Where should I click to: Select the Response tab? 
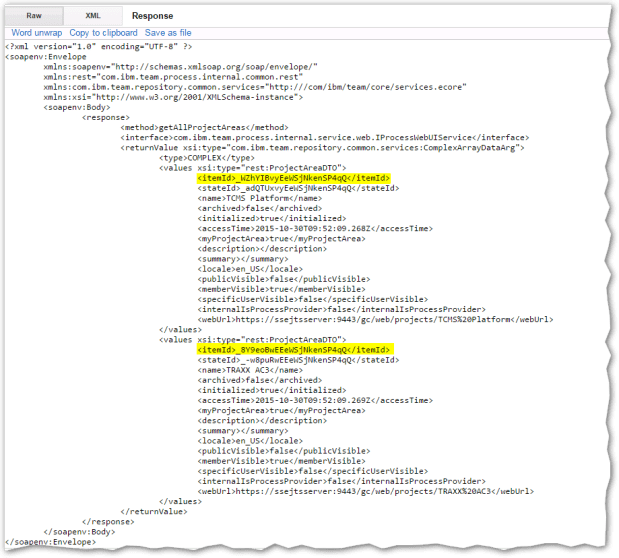coord(152,16)
